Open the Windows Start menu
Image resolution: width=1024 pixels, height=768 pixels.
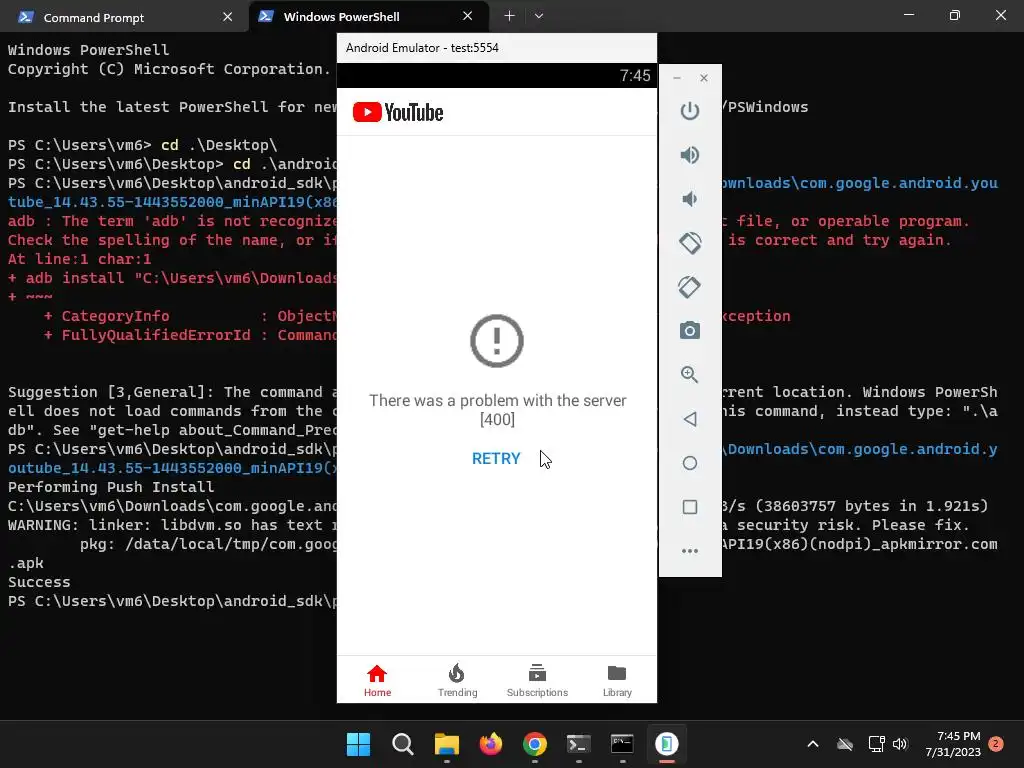[359, 744]
